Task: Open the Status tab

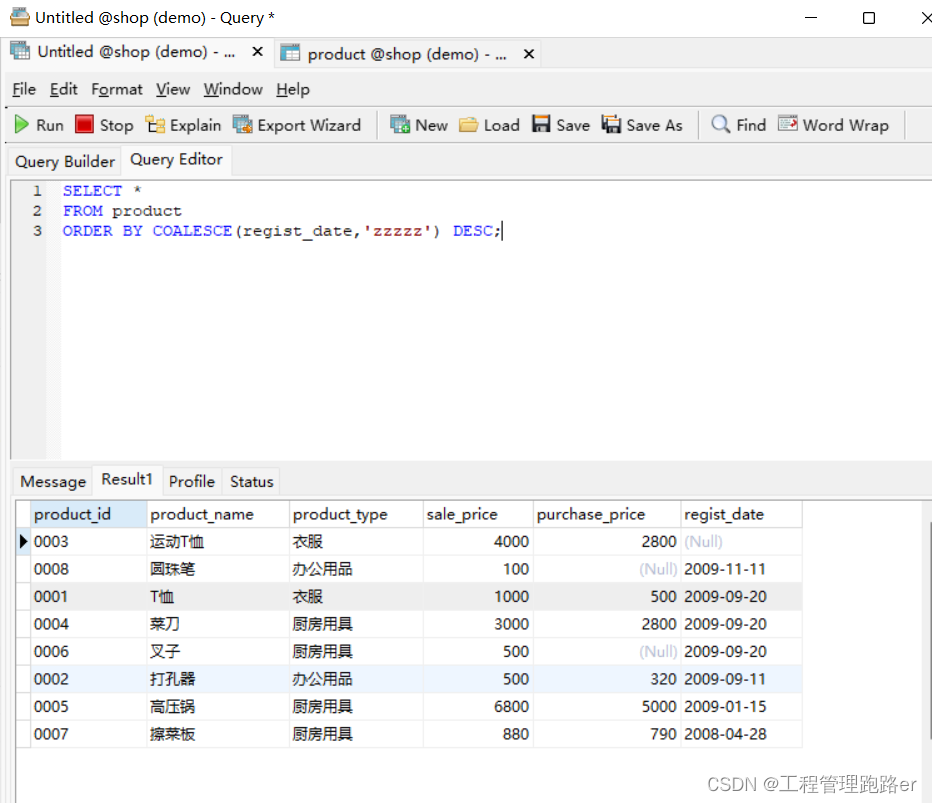Action: [250, 481]
